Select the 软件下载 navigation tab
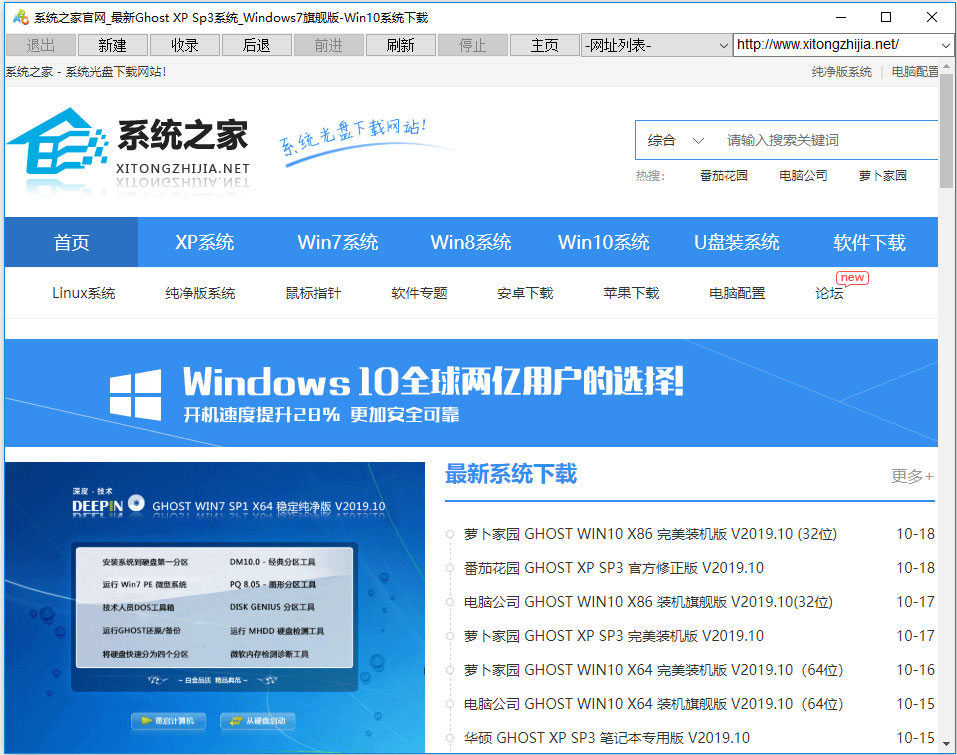This screenshot has width=957, height=755. tap(870, 242)
